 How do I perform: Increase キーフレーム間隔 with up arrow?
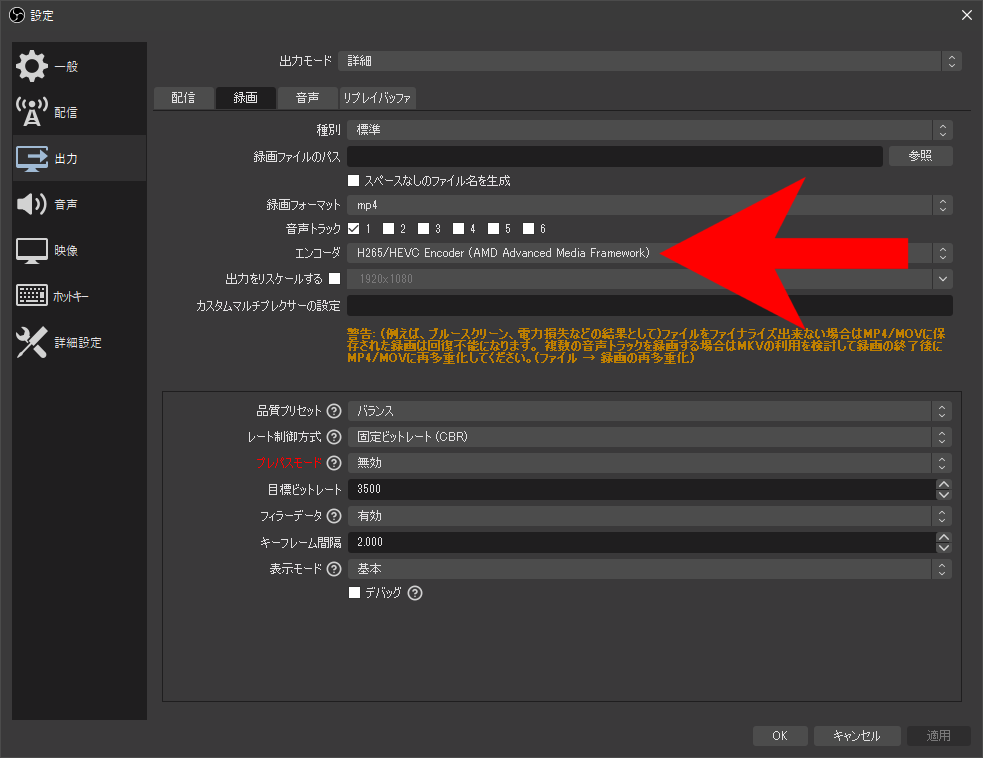944,537
